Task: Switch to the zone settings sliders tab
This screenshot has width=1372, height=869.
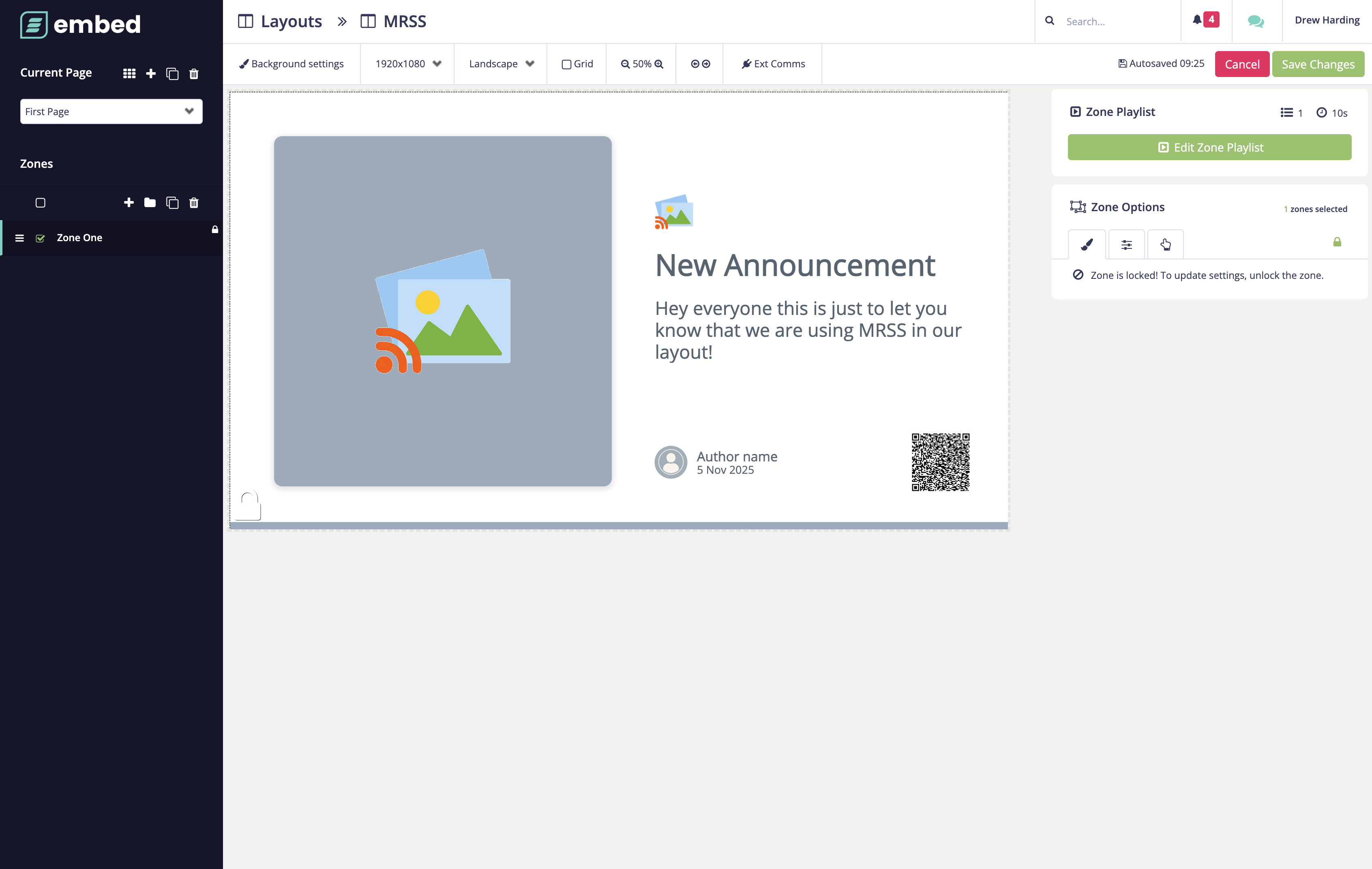Action: coord(1126,245)
